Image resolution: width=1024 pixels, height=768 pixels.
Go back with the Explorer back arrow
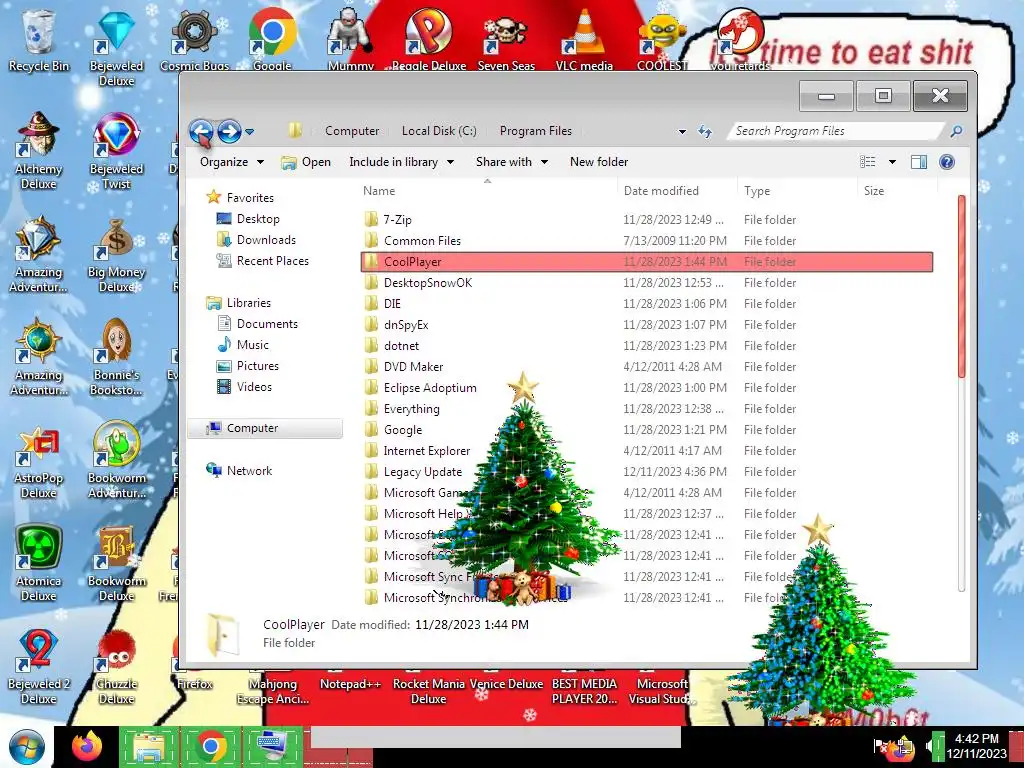click(x=202, y=132)
